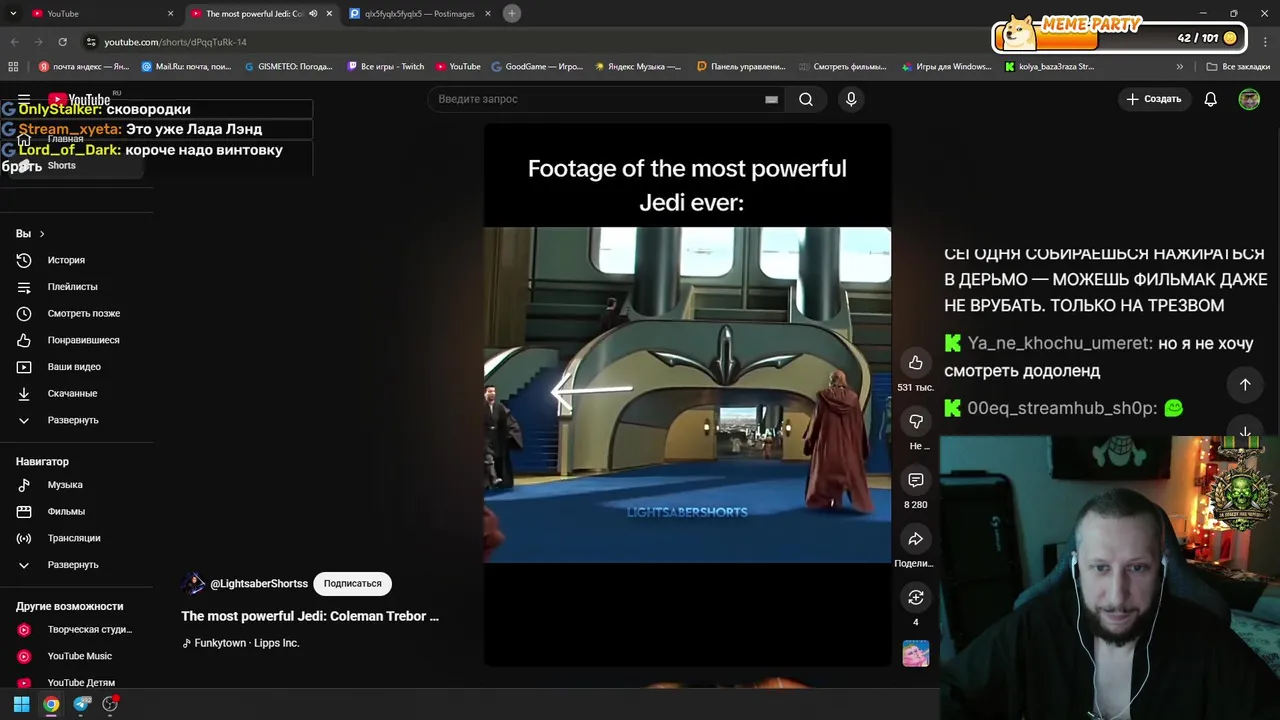Subscribe with the Подписаться button
The image size is (1280, 720).
[352, 584]
